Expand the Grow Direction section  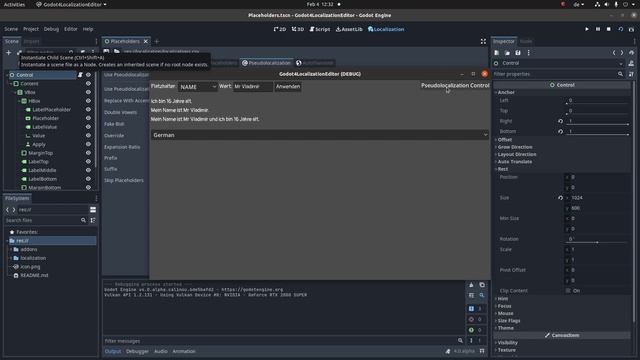coord(514,147)
